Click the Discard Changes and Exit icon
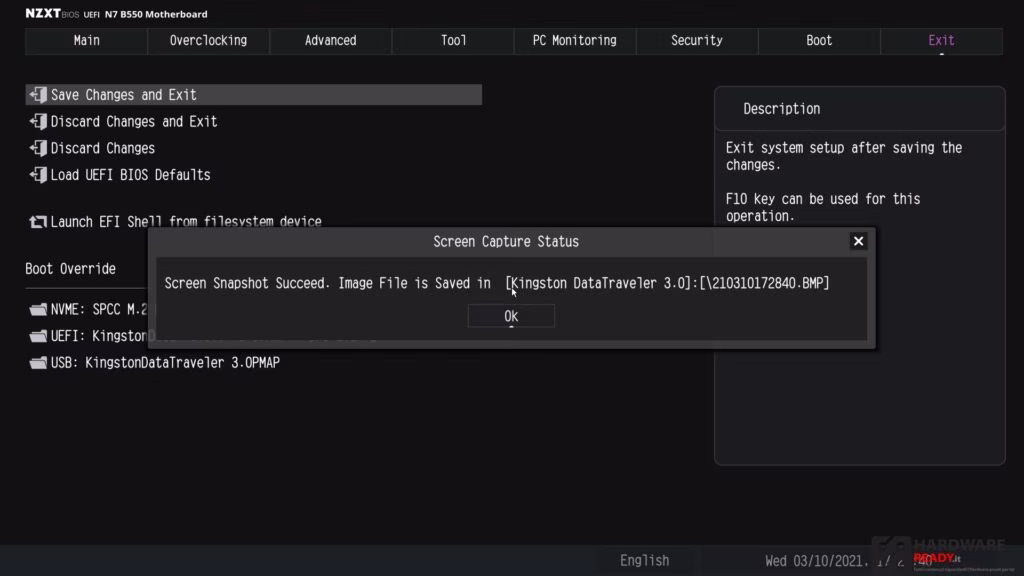Screen dimensions: 1024x576 (38, 121)
